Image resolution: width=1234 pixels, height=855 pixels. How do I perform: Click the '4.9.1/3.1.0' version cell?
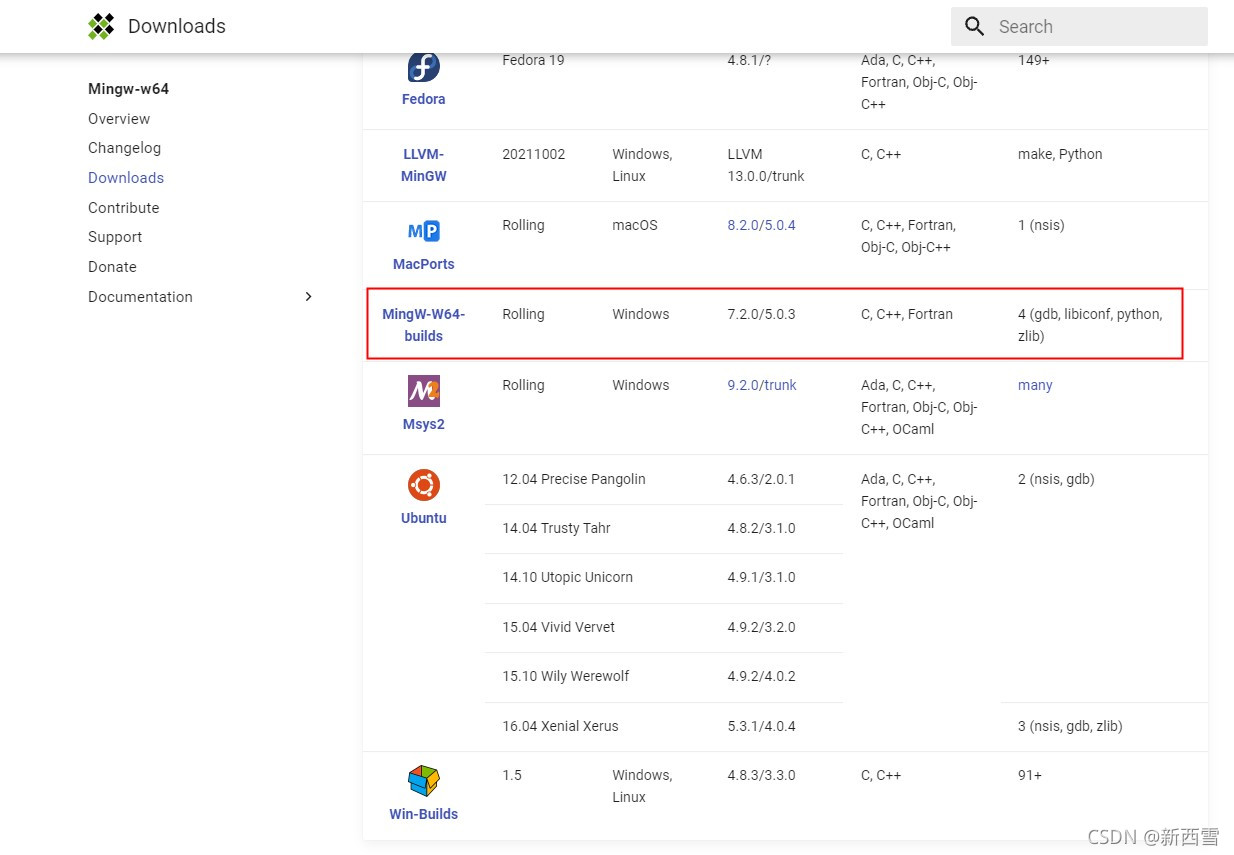pyautogui.click(x=762, y=577)
